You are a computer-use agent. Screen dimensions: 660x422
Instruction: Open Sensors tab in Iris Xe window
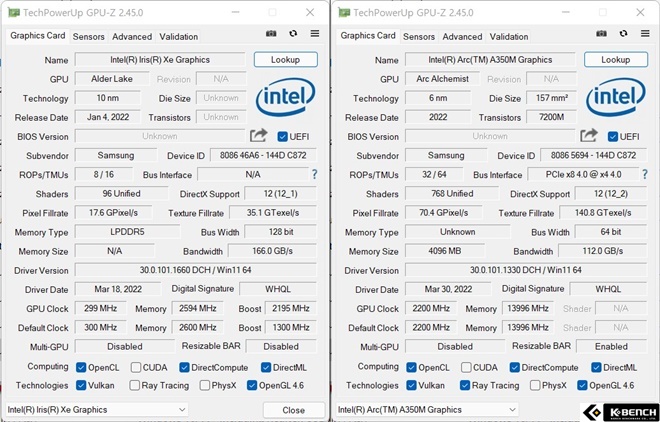(88, 37)
